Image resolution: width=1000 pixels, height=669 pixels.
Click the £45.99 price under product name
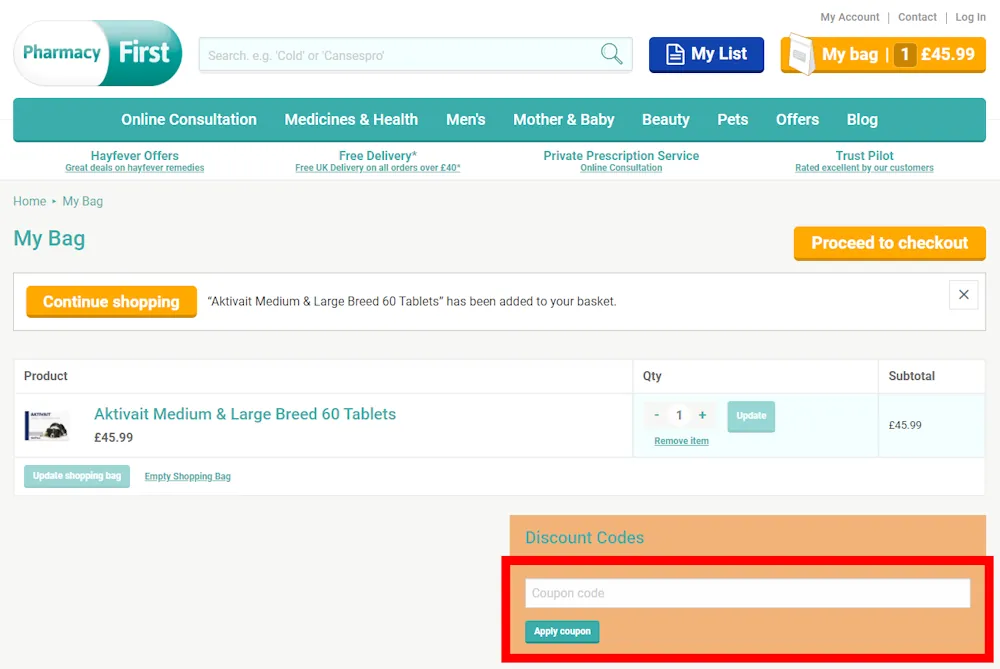114,437
